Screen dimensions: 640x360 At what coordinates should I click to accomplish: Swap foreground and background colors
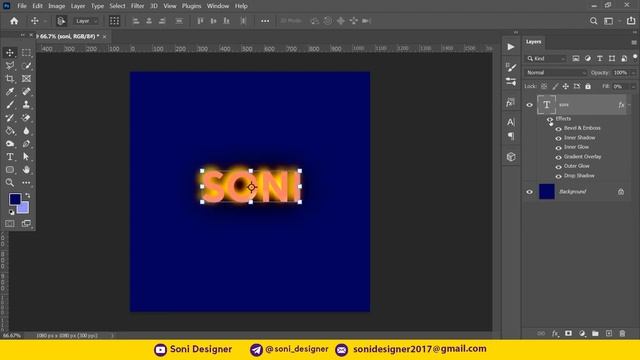[x=27, y=196]
